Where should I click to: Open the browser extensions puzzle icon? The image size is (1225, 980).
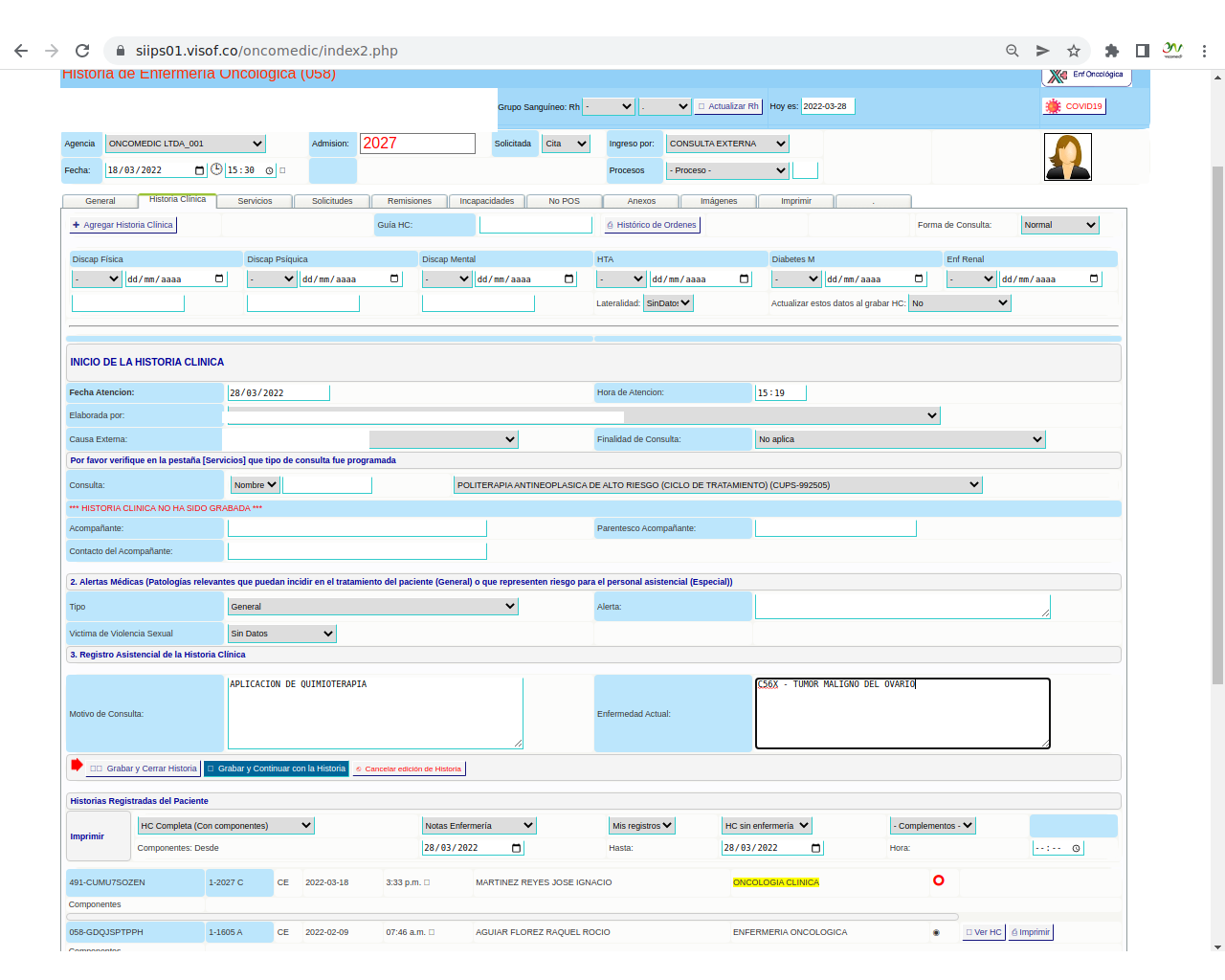[1111, 51]
